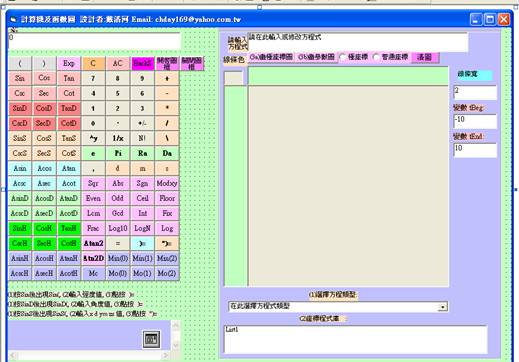Viewport: 519px width, 362px height.
Task: Click the tEnd field showing 10
Action: click(x=475, y=150)
